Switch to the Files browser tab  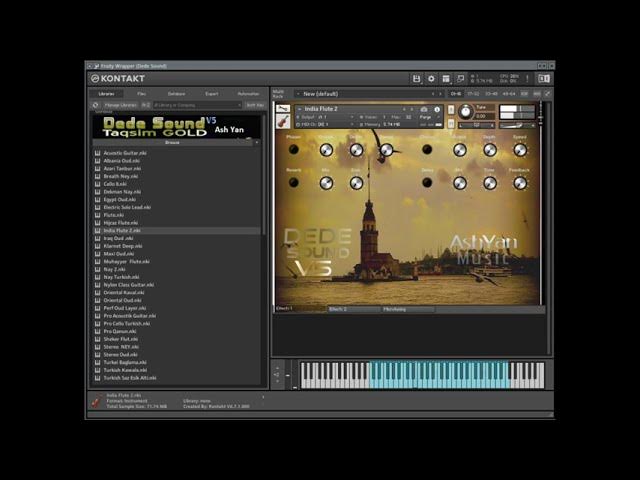click(142, 94)
